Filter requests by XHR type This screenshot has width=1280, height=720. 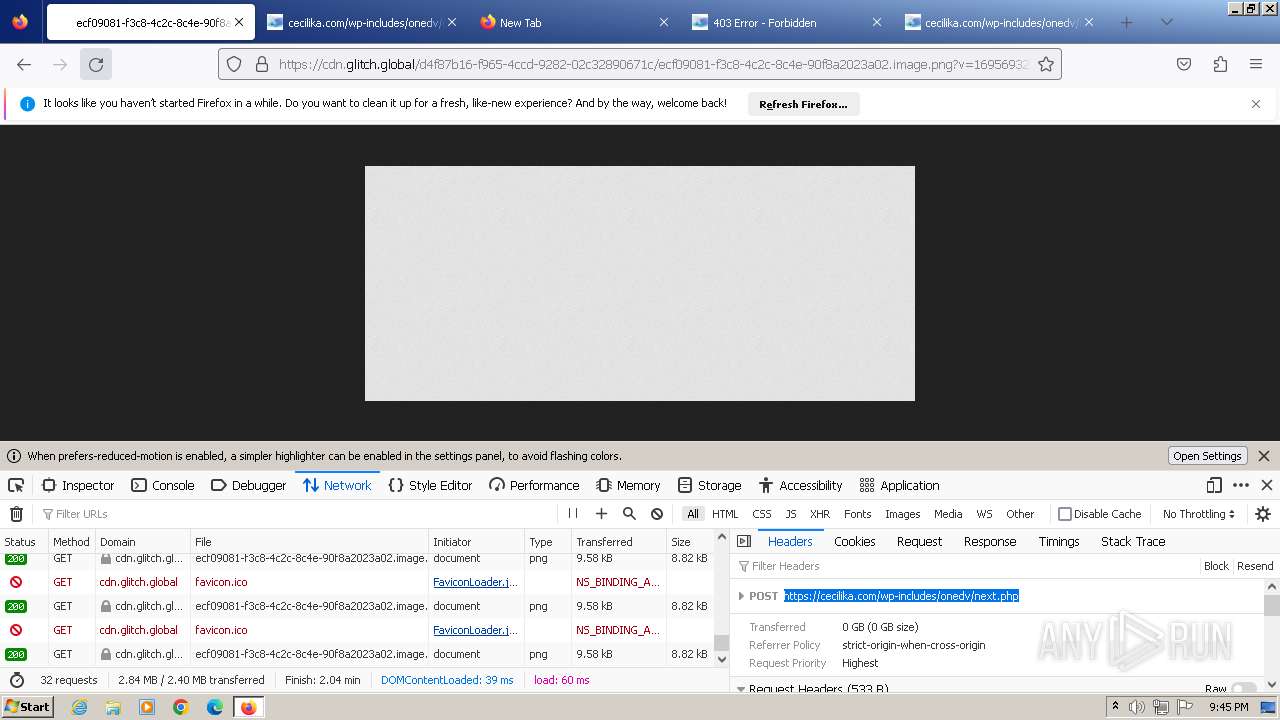[x=820, y=514]
